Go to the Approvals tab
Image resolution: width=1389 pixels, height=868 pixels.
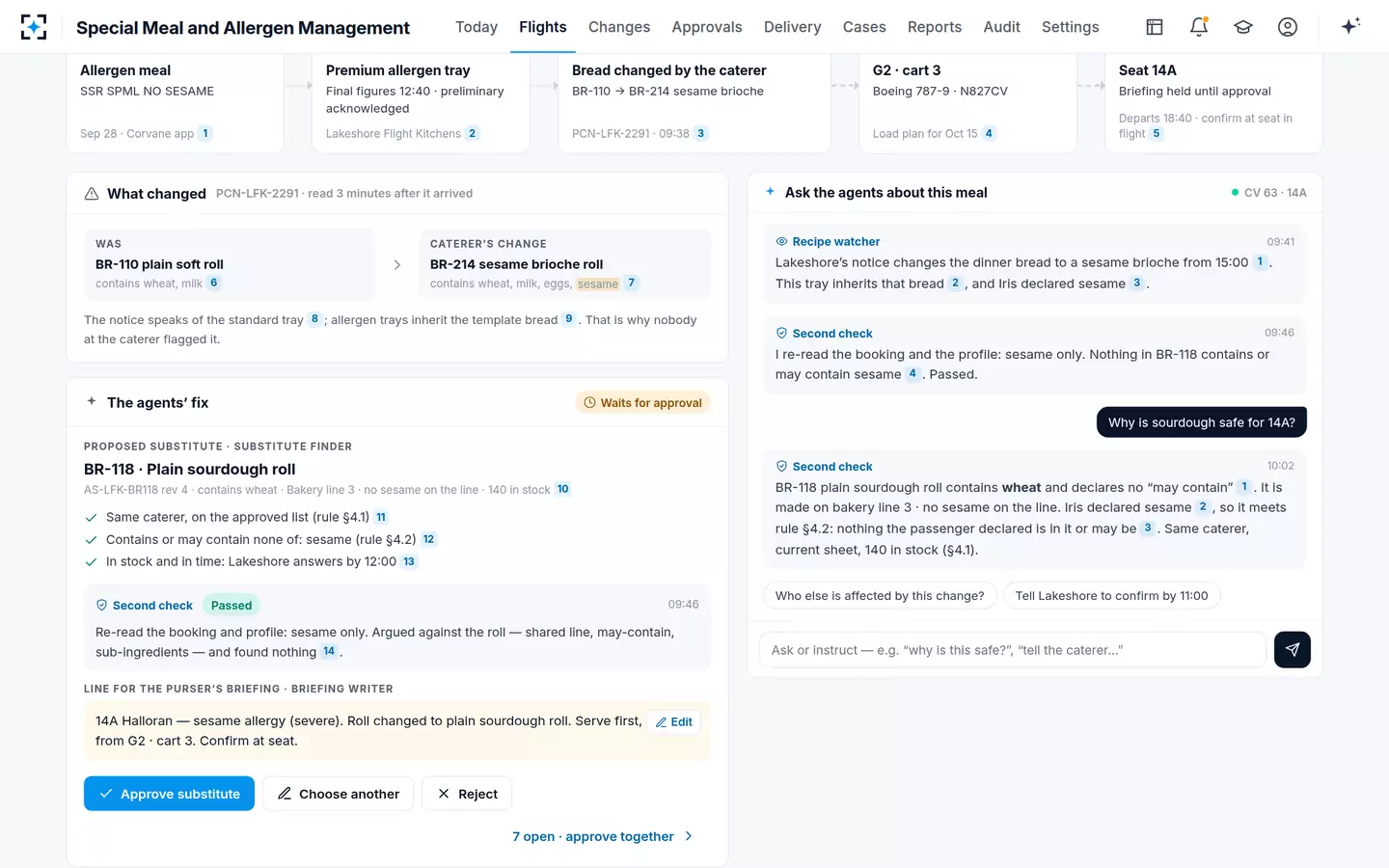pyautogui.click(x=707, y=27)
